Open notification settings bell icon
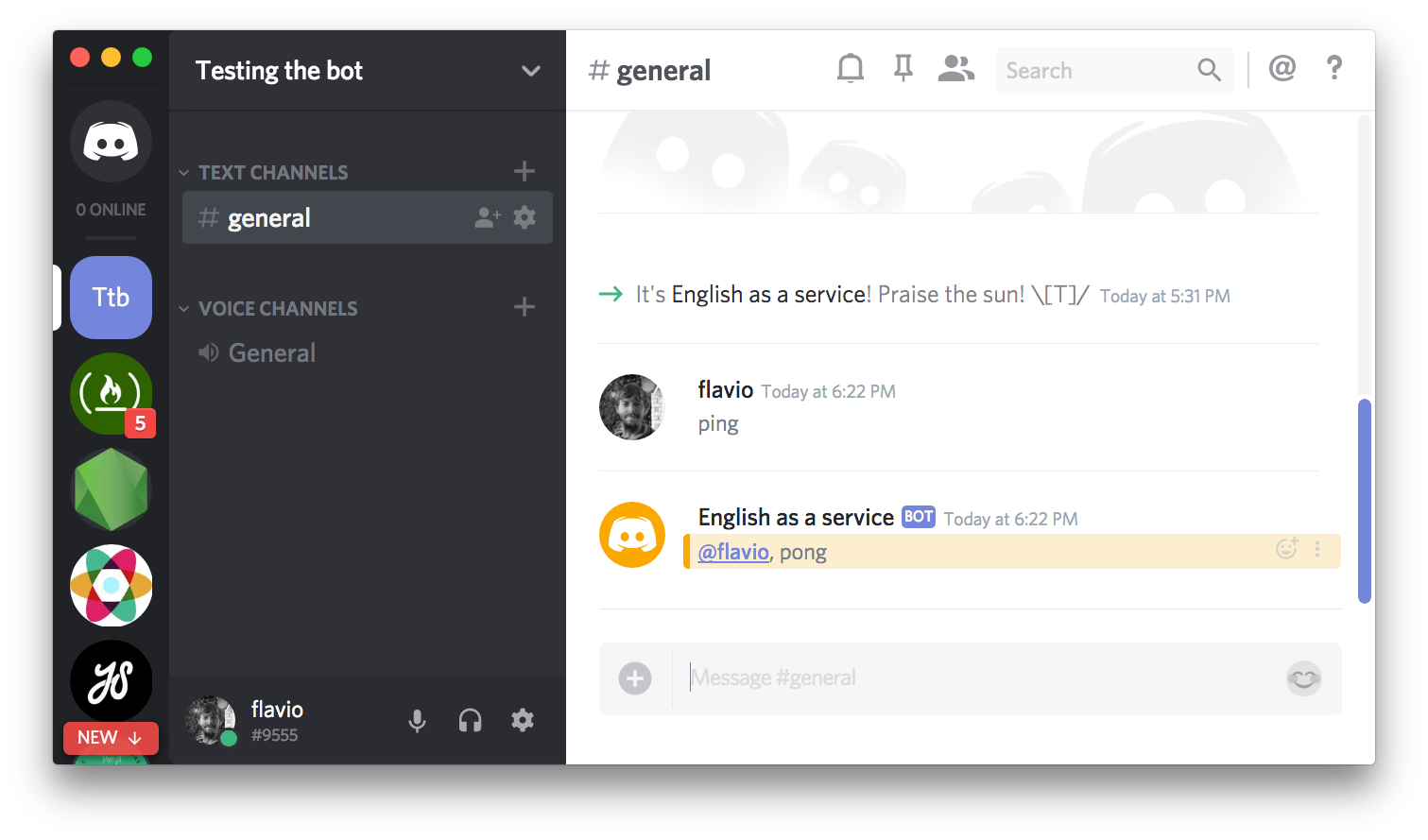1428x840 pixels. pos(851,68)
